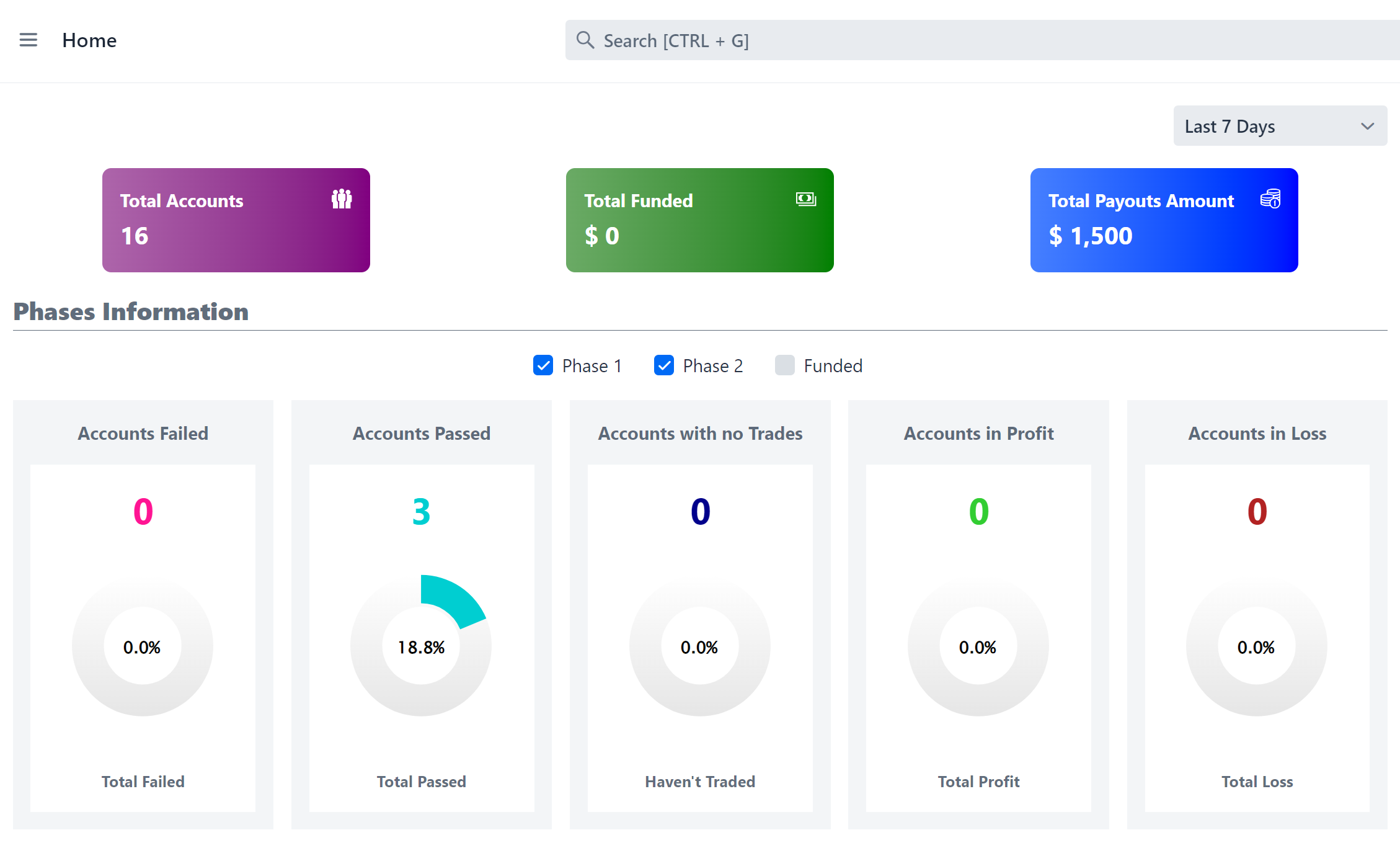Uncheck the Phase 2 checkbox
The height and width of the screenshot is (861, 1400).
click(x=664, y=365)
